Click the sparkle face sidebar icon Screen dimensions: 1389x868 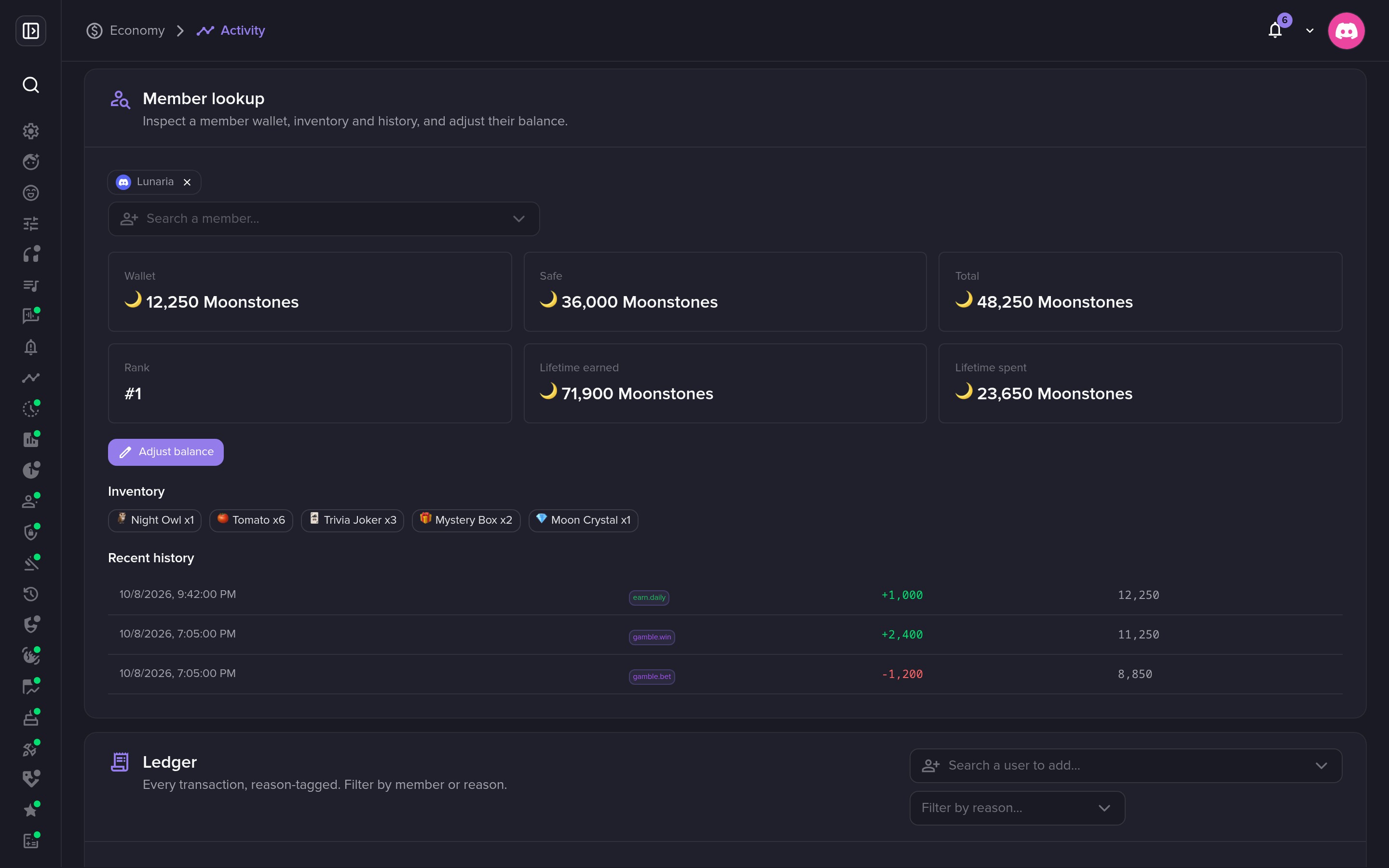[30, 162]
